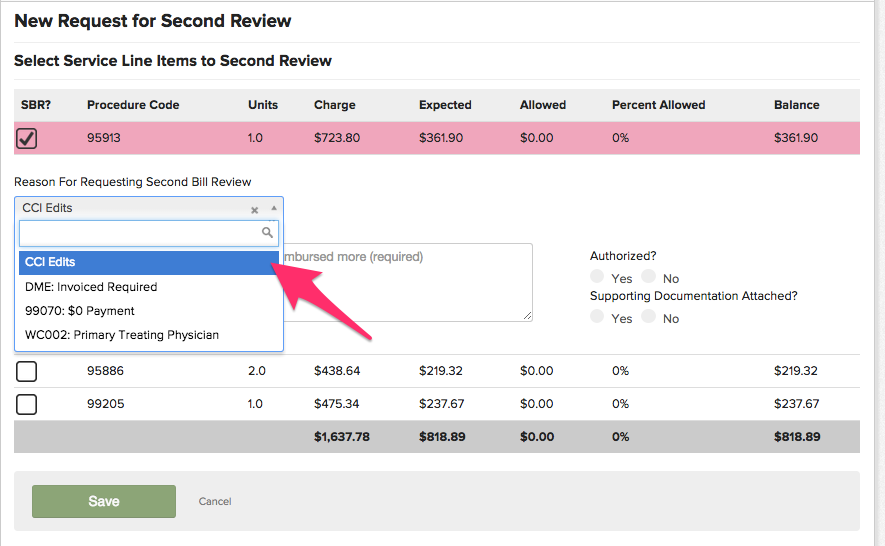The height and width of the screenshot is (546, 885).
Task: Click the Units column header
Action: [263, 105]
